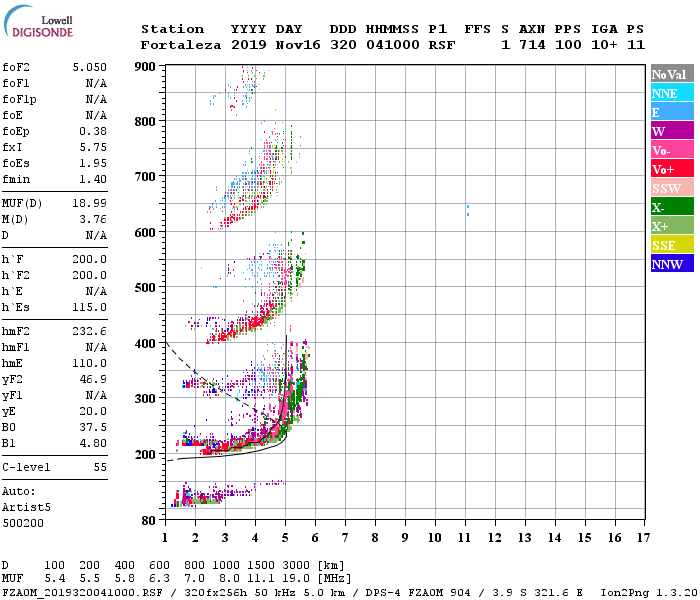
Task: Click the isolated blue echo near 11 MHz
Action: coord(468,211)
